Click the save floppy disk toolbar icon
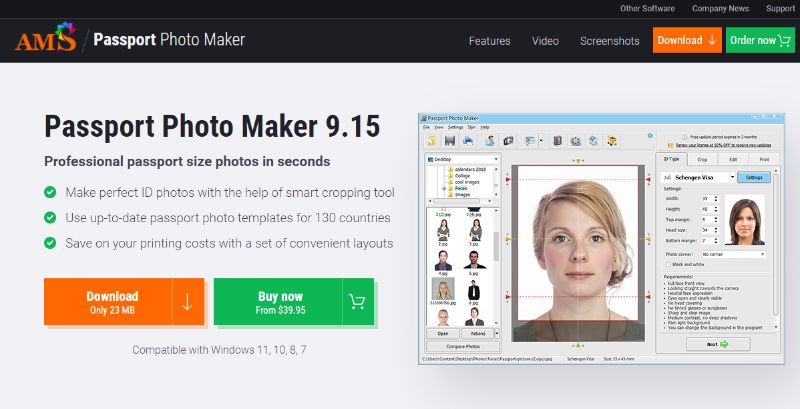The height and width of the screenshot is (409, 800). click(x=450, y=141)
